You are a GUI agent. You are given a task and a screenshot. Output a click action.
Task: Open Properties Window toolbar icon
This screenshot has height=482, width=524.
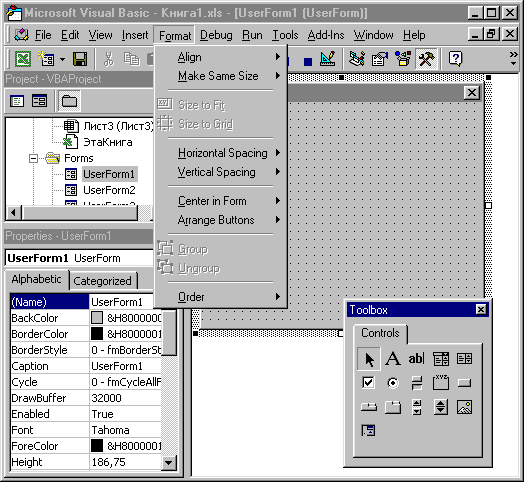380,59
